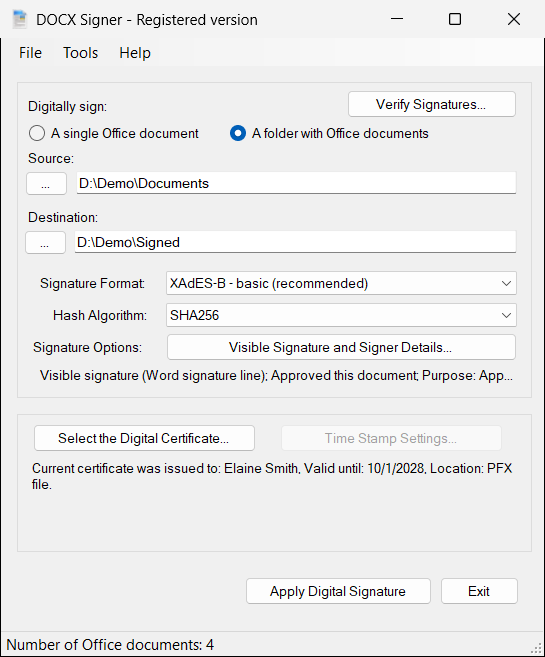
Task: Click 'Number of Office documents: 4' status text
Action: click(x=110, y=644)
